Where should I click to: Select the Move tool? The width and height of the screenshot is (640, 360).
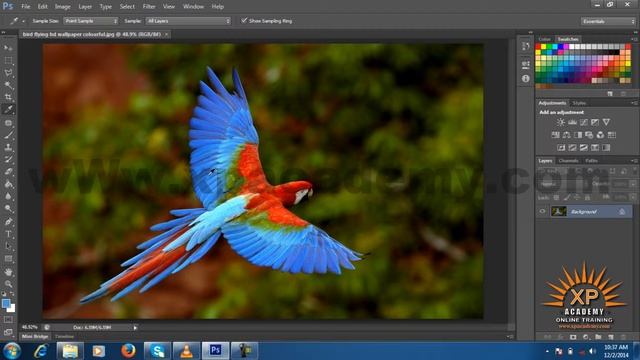pyautogui.click(x=8, y=48)
